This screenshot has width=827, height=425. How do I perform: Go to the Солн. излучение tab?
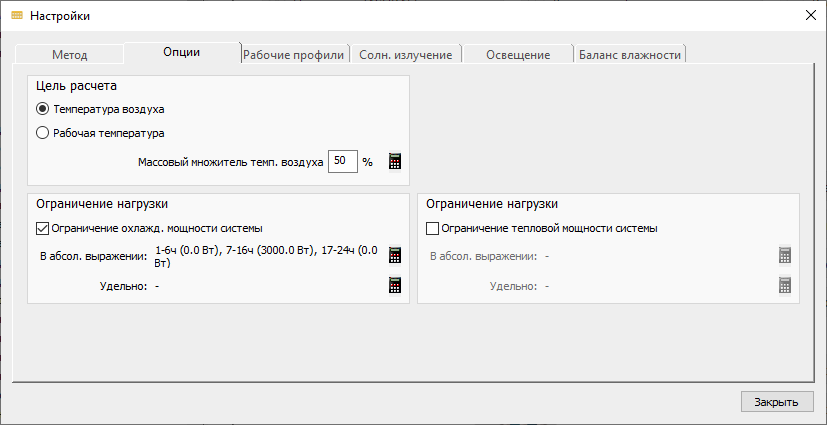[406, 55]
